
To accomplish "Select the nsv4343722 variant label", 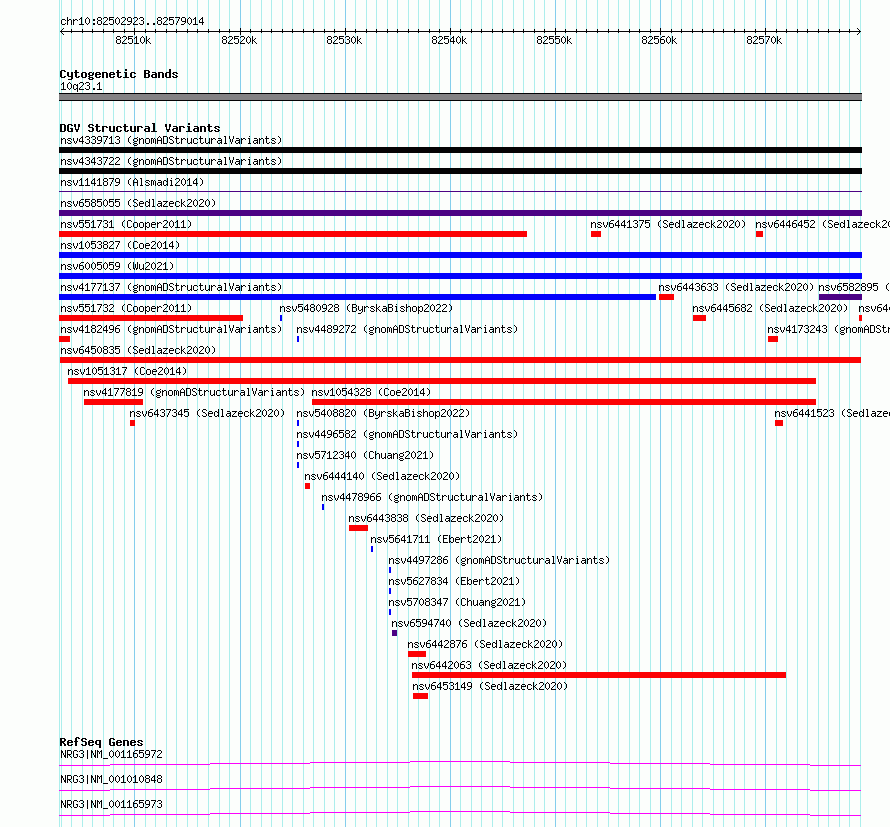I will tap(171, 161).
